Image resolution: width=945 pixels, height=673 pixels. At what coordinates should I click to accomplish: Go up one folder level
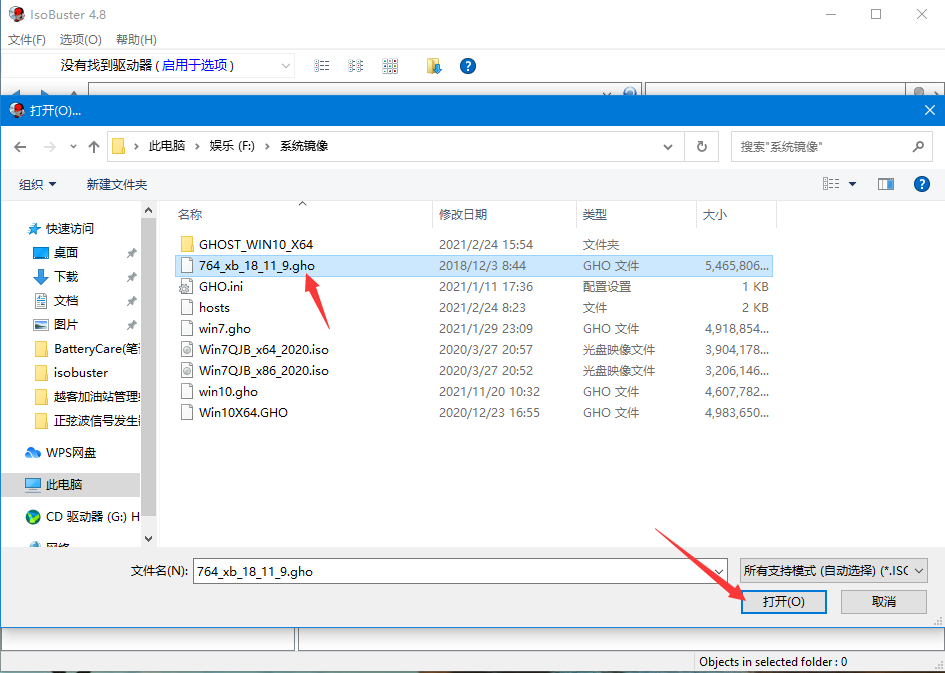[x=94, y=146]
